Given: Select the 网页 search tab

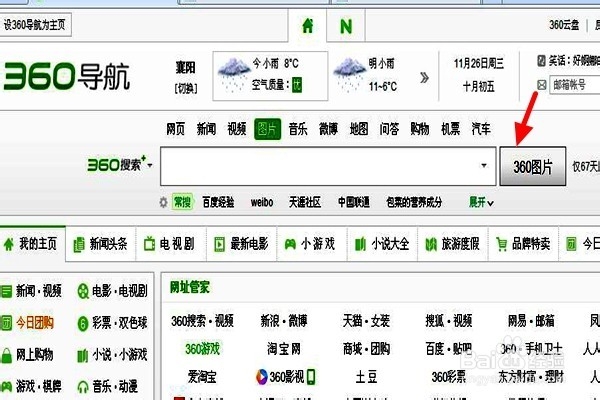Looking at the screenshot, I should click(x=176, y=129).
